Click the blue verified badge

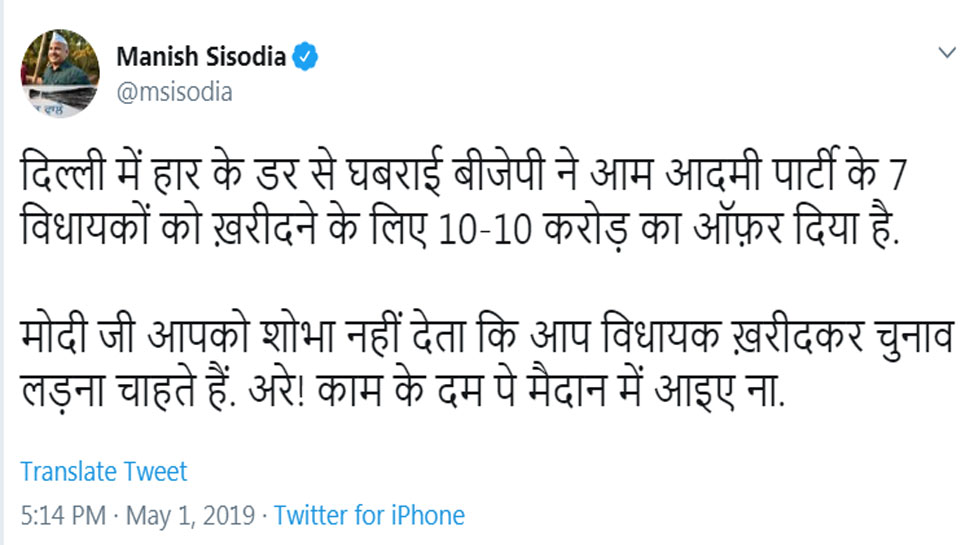pyautogui.click(x=305, y=57)
